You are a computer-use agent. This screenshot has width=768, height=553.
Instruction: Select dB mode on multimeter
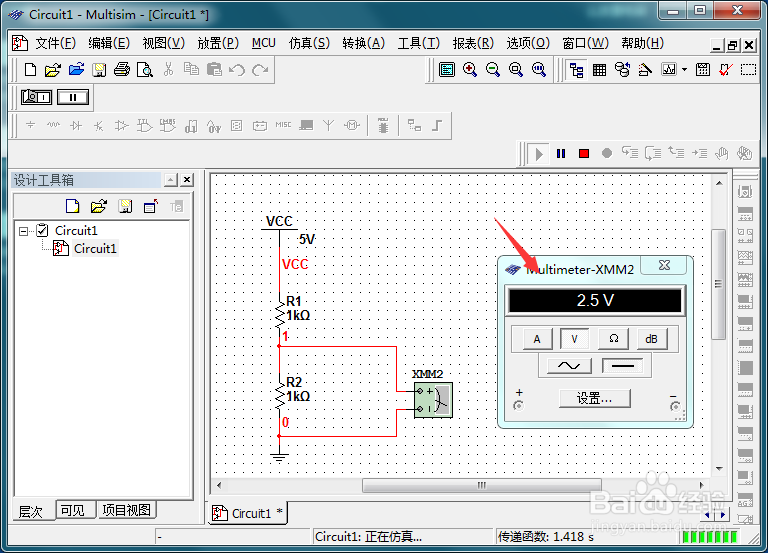651,339
